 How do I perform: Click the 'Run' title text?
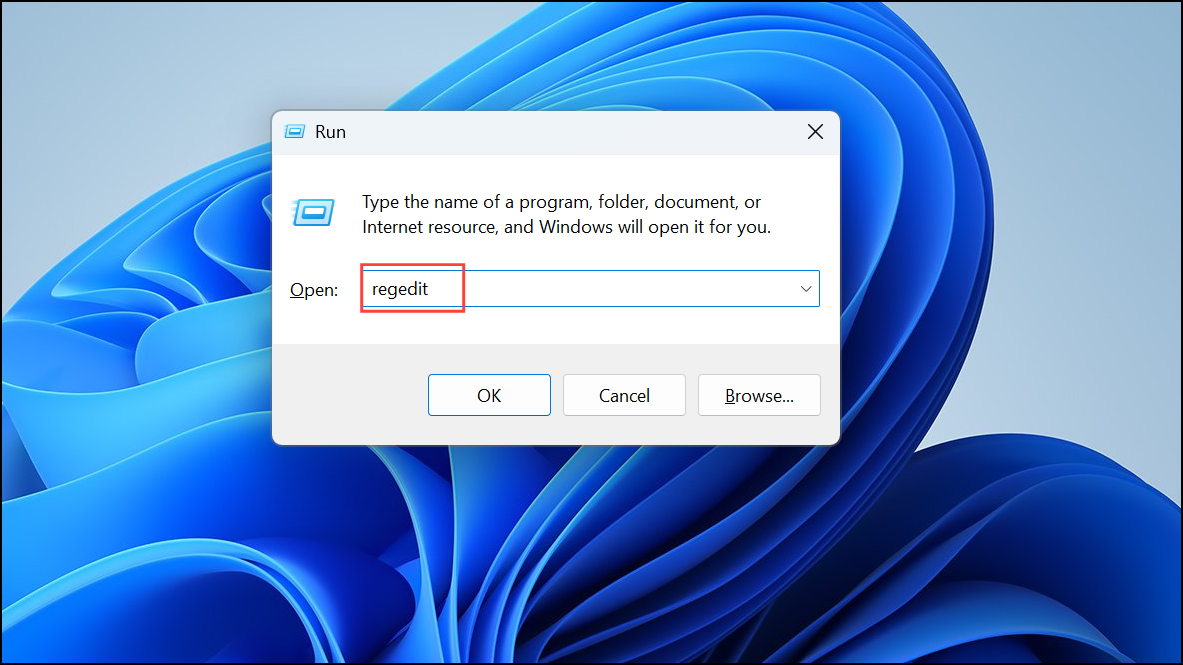330,132
